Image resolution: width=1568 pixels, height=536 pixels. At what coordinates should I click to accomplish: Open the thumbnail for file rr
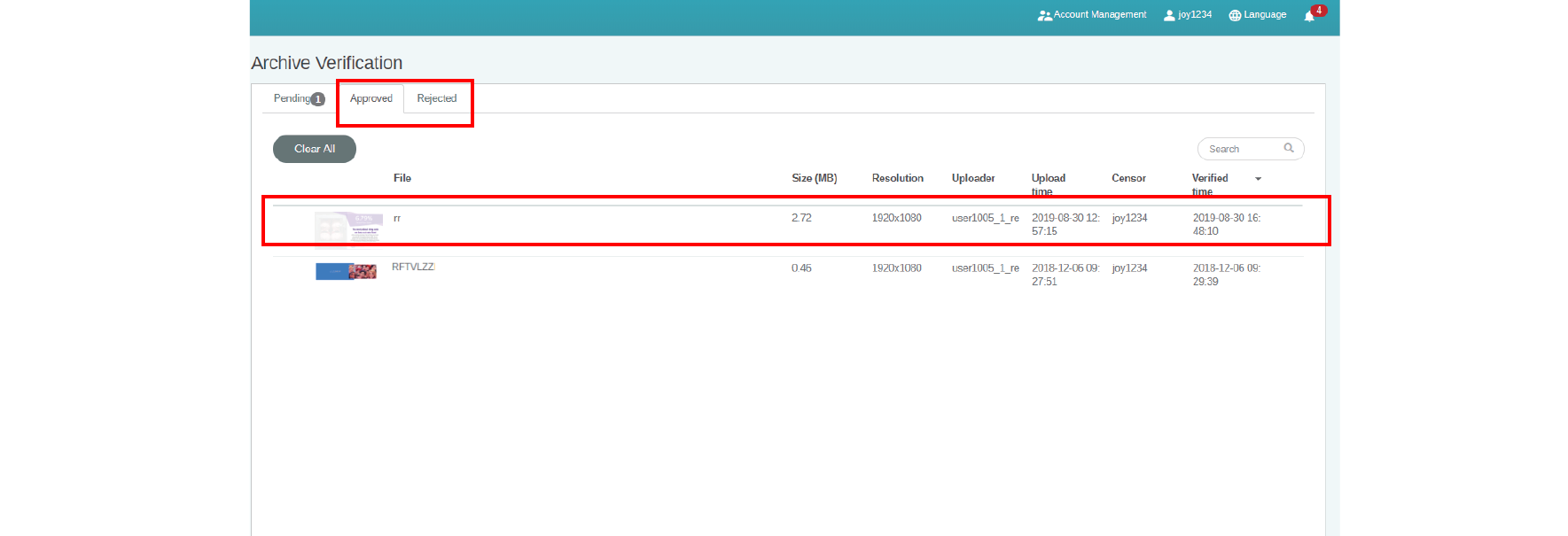(348, 229)
